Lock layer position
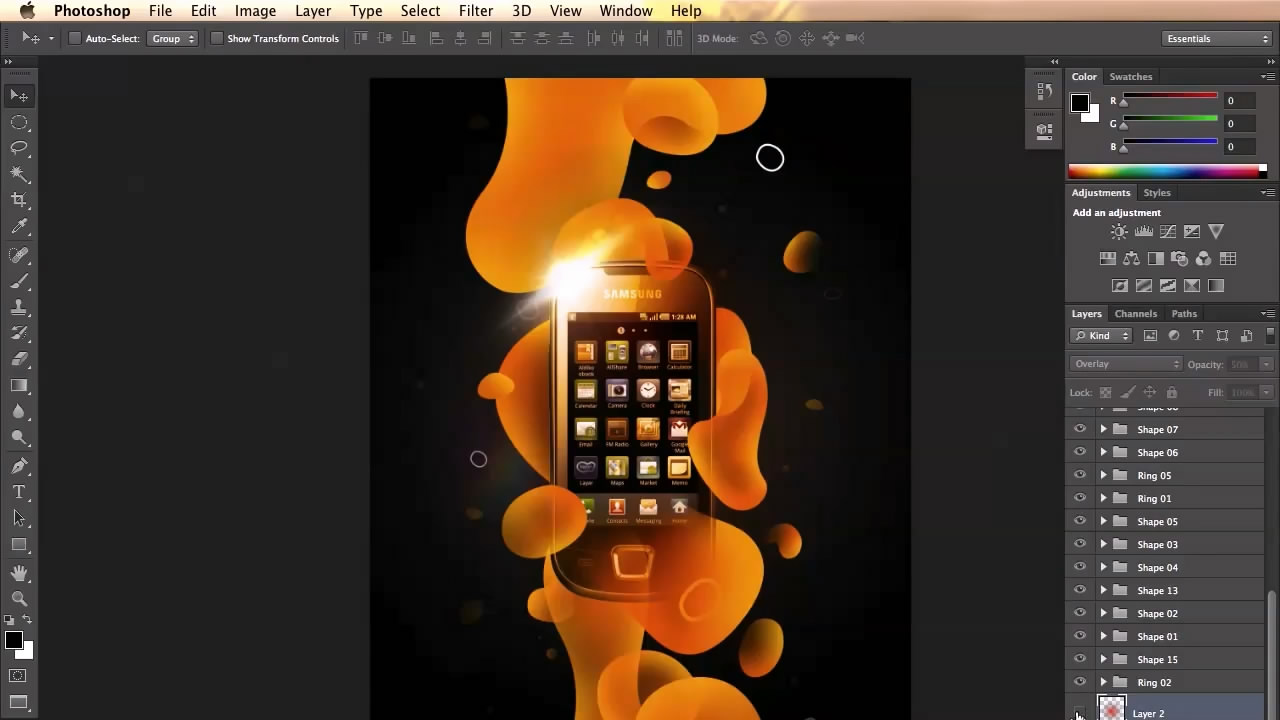 point(1150,393)
